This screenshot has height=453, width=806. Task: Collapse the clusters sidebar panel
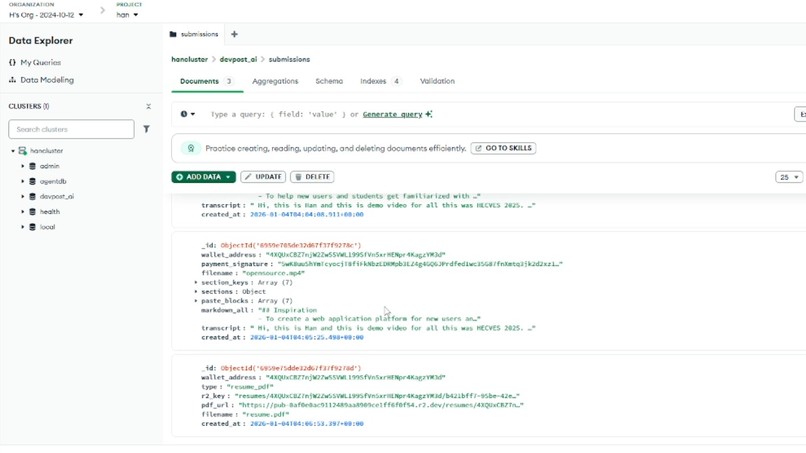(149, 106)
